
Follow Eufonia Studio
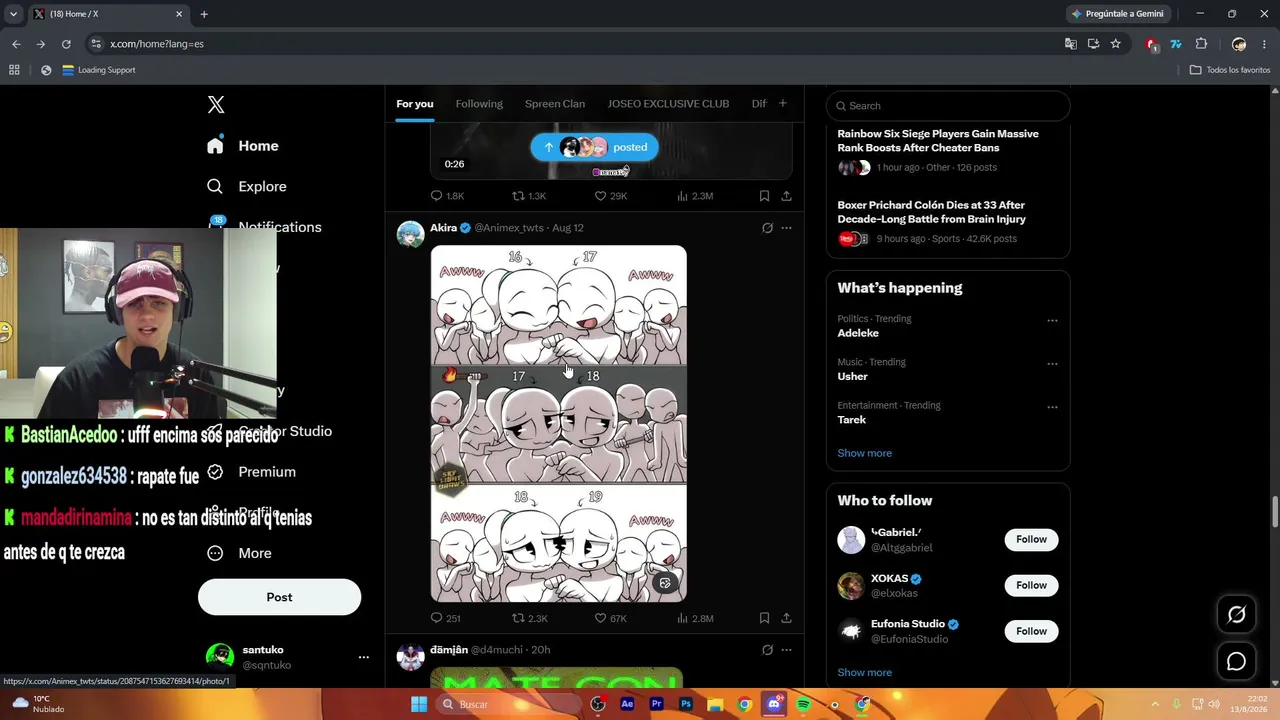(1031, 631)
